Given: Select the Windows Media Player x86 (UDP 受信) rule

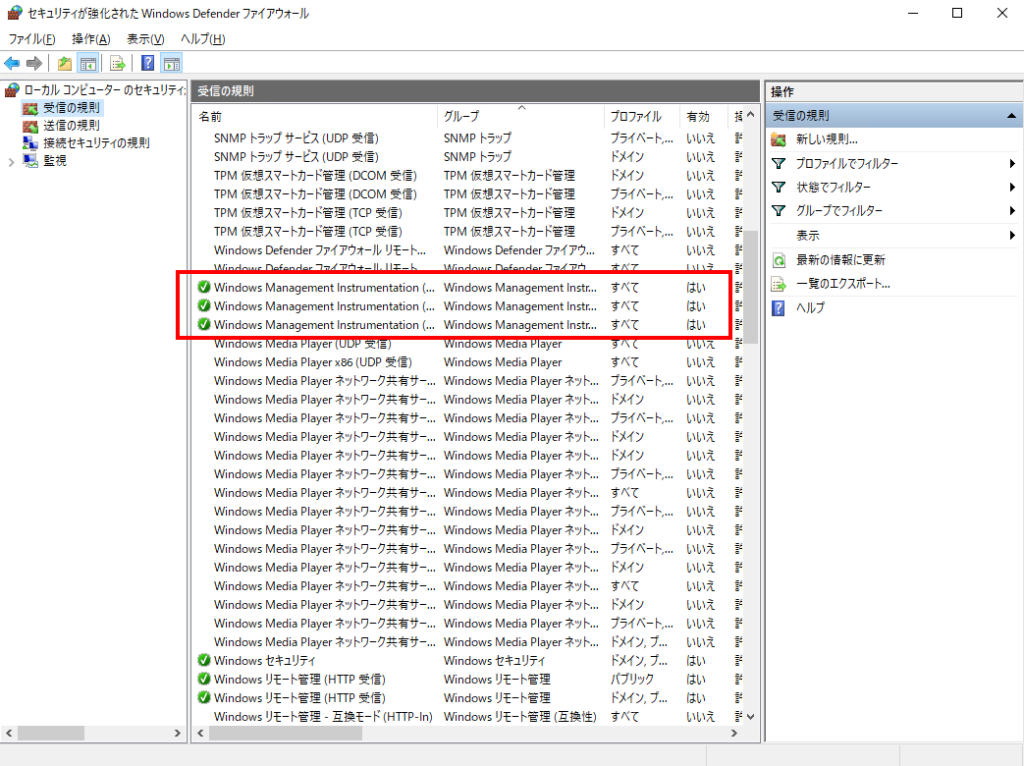Looking at the screenshot, I should coord(313,362).
